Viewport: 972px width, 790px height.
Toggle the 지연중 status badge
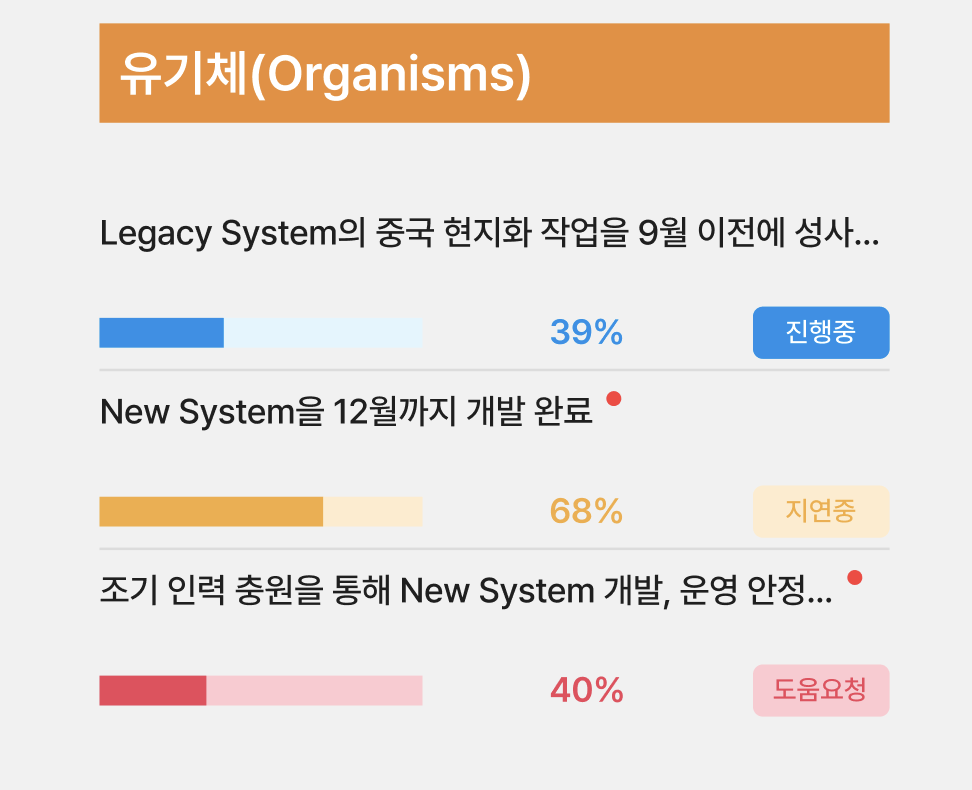point(820,511)
